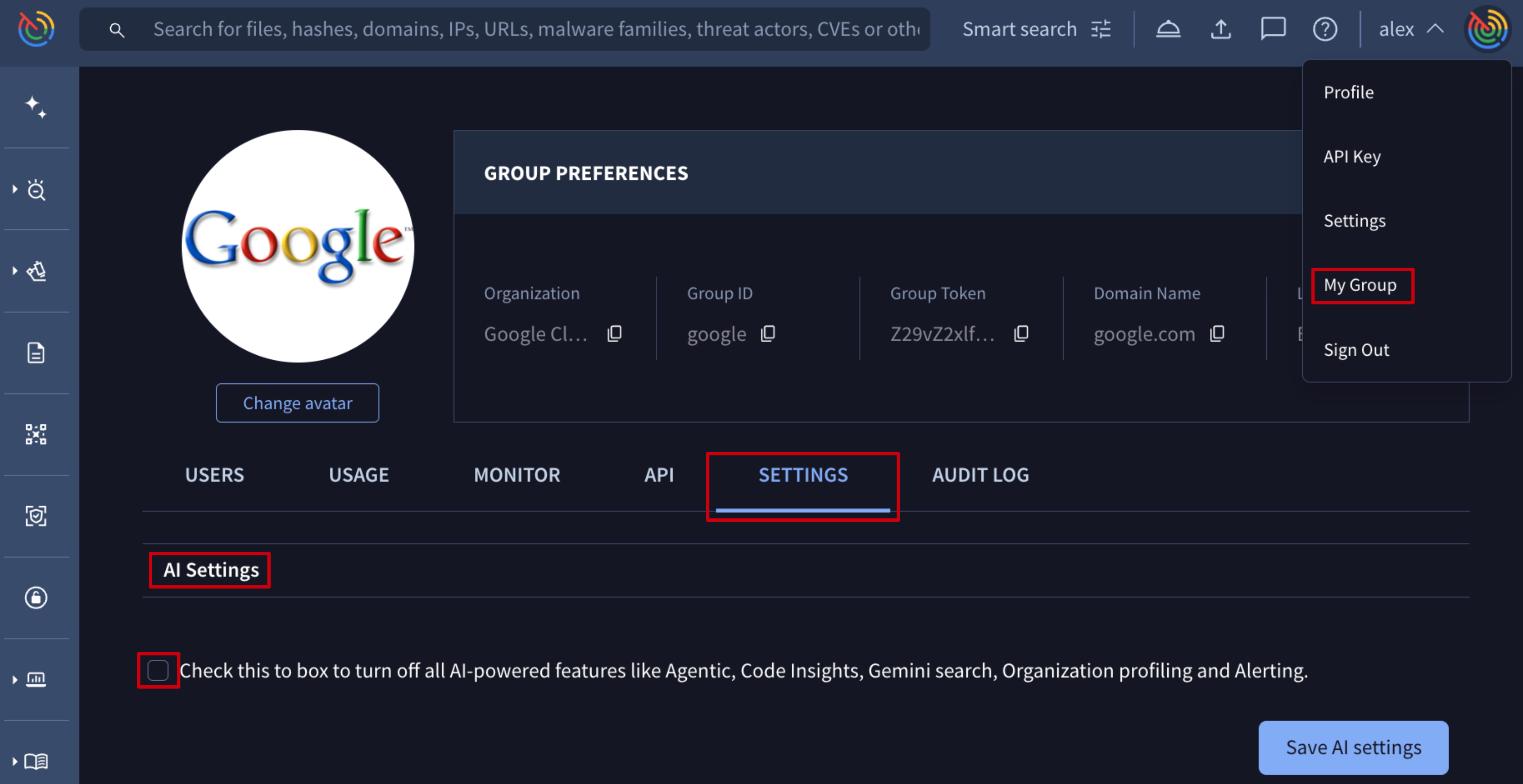Copy the Group Token value
The height and width of the screenshot is (784, 1523).
tap(1021, 333)
